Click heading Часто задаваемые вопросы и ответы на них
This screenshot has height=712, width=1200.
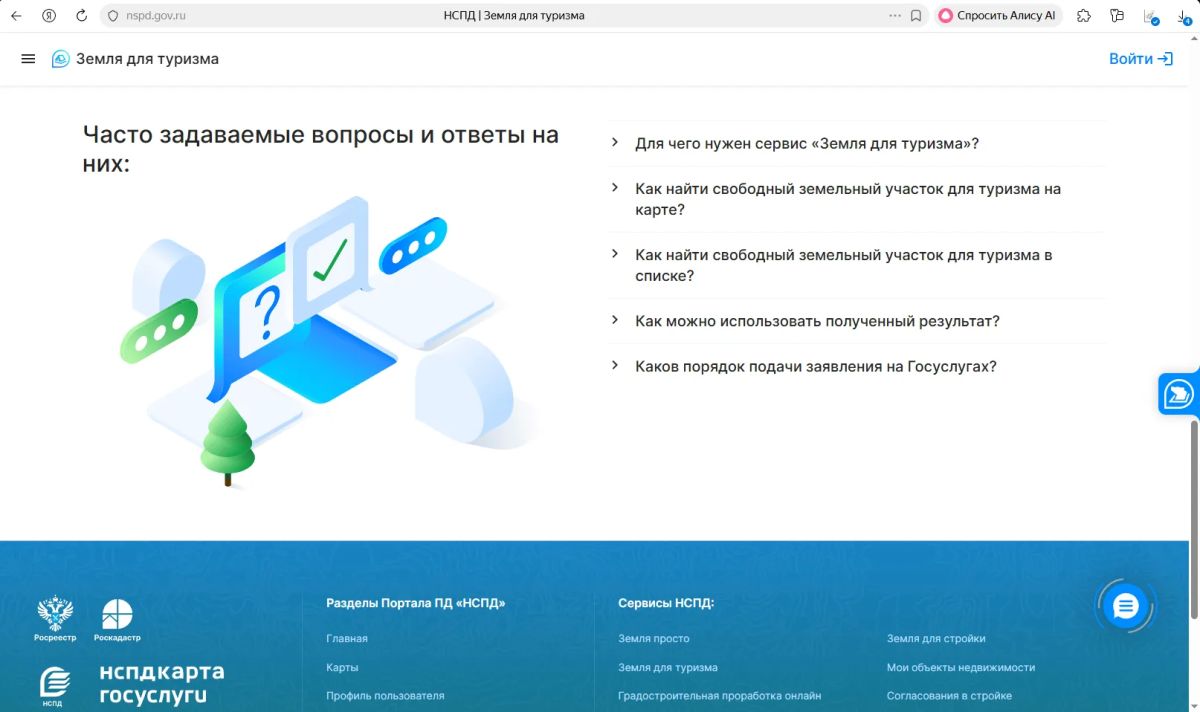point(321,148)
